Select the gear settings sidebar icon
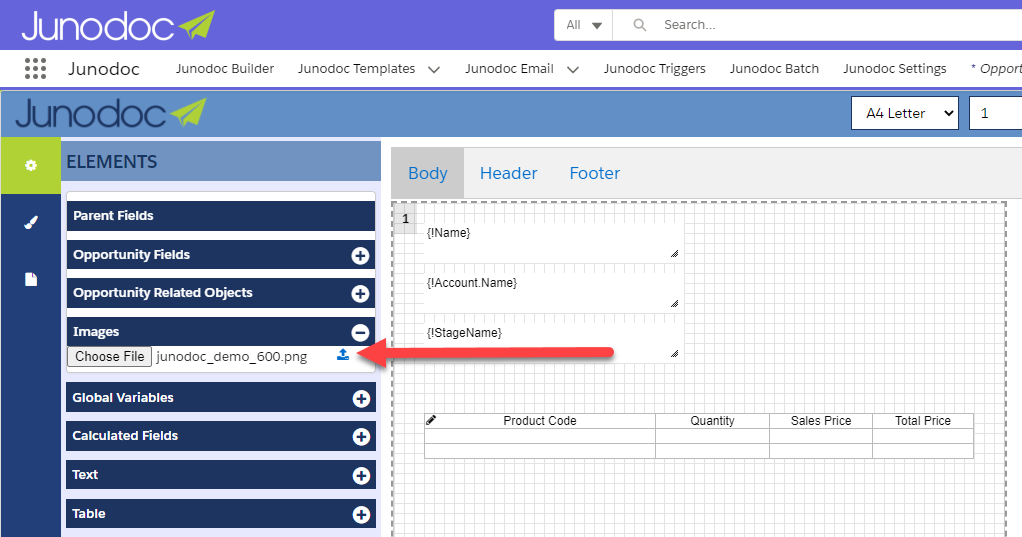The width and height of the screenshot is (1022, 537). tap(31, 166)
